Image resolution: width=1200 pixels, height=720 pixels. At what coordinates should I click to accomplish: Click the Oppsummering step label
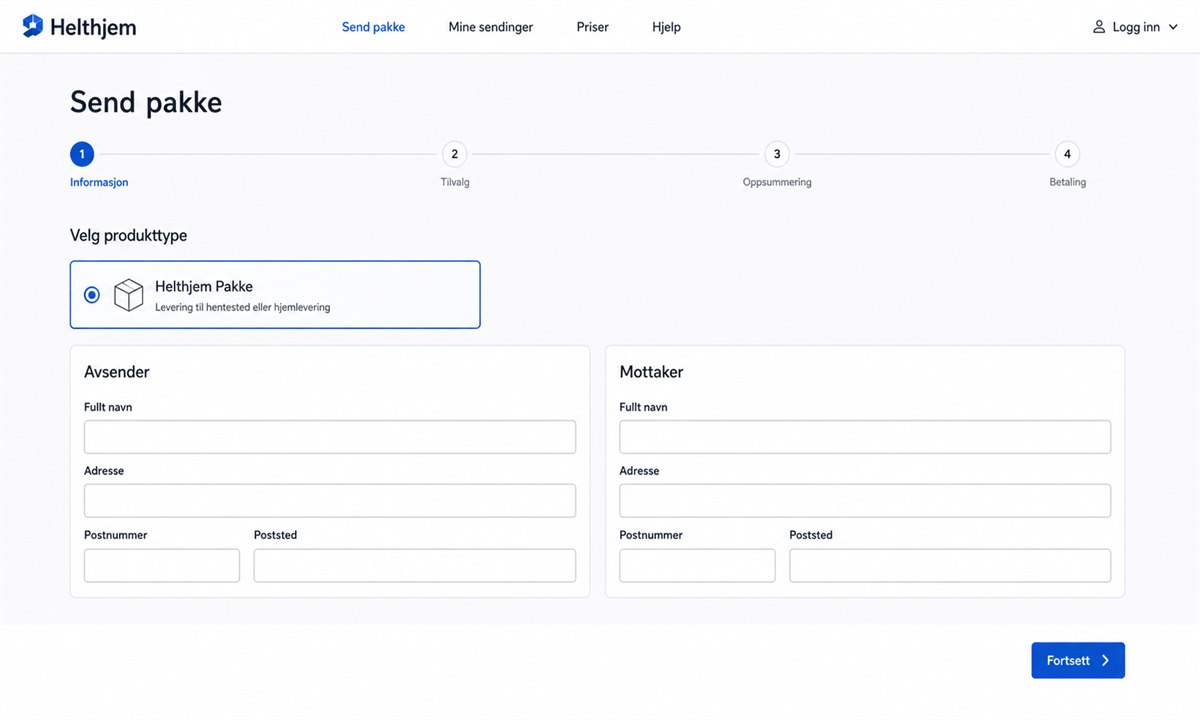pyautogui.click(x=777, y=182)
